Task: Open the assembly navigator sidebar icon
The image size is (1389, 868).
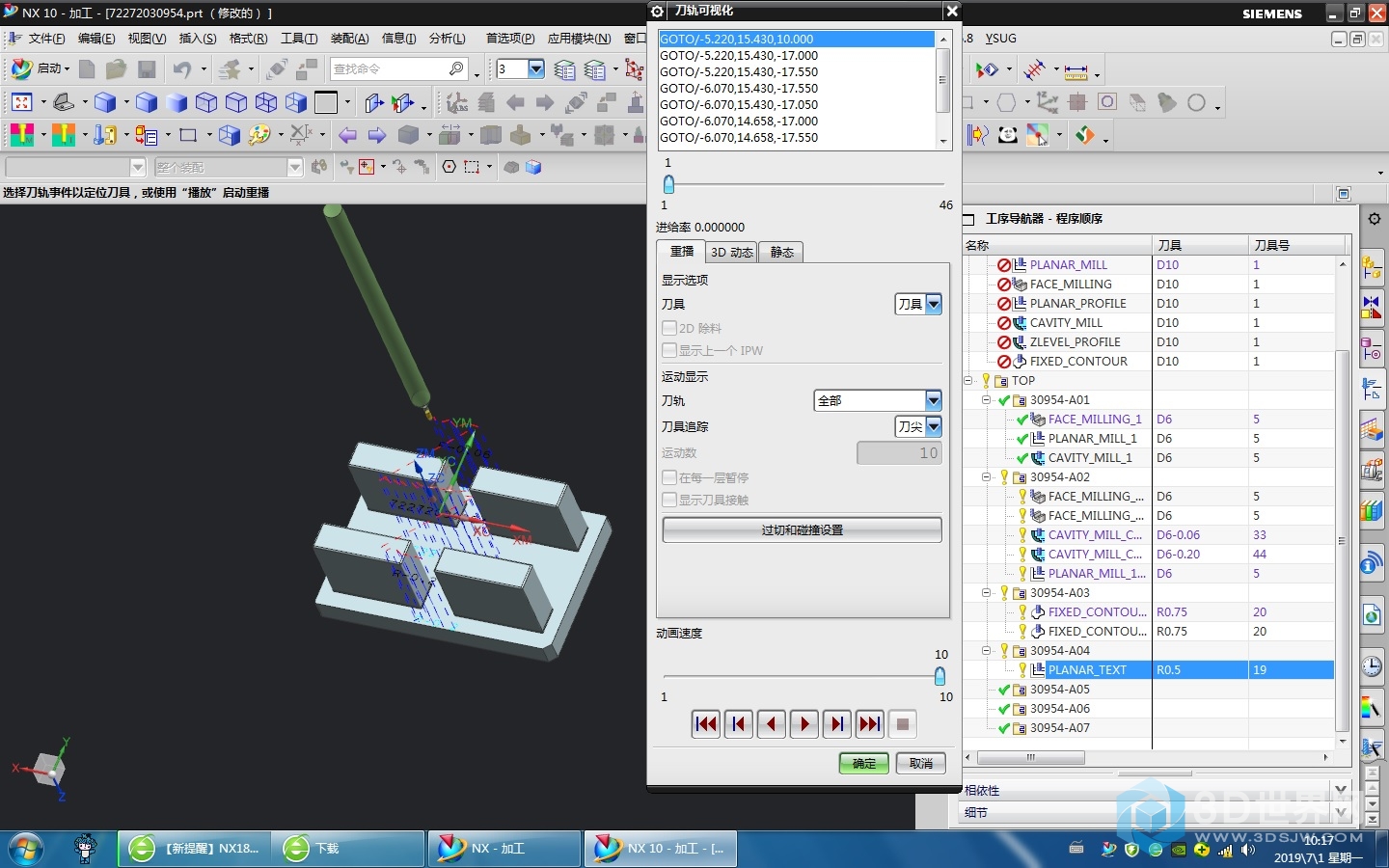Action: [x=1372, y=267]
